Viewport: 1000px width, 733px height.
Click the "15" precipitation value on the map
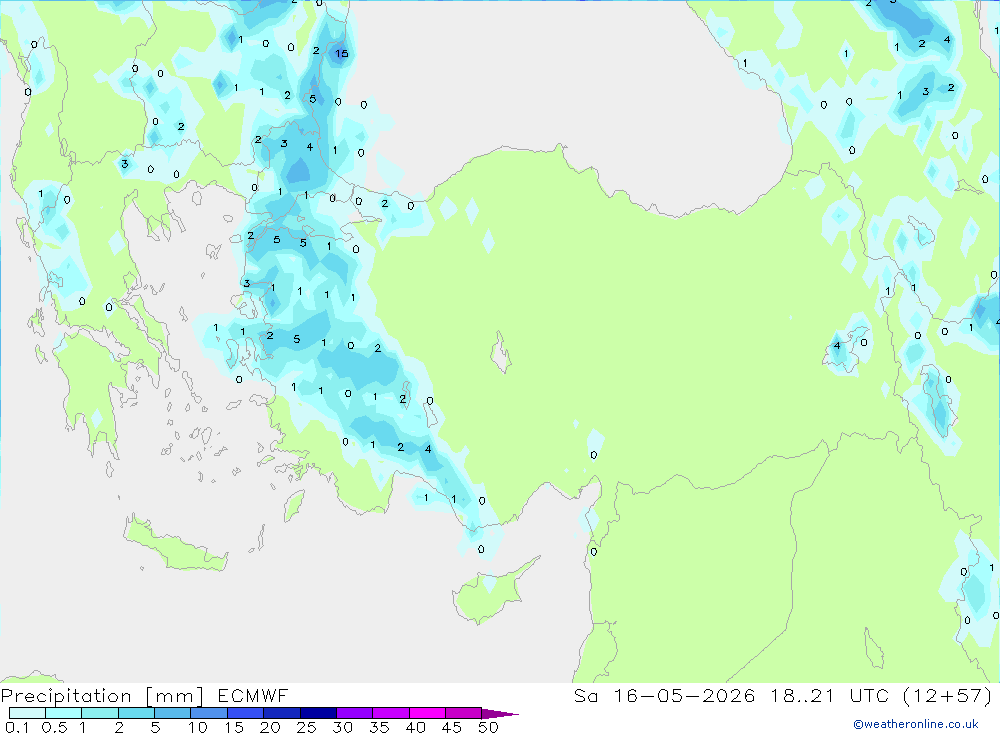342,54
